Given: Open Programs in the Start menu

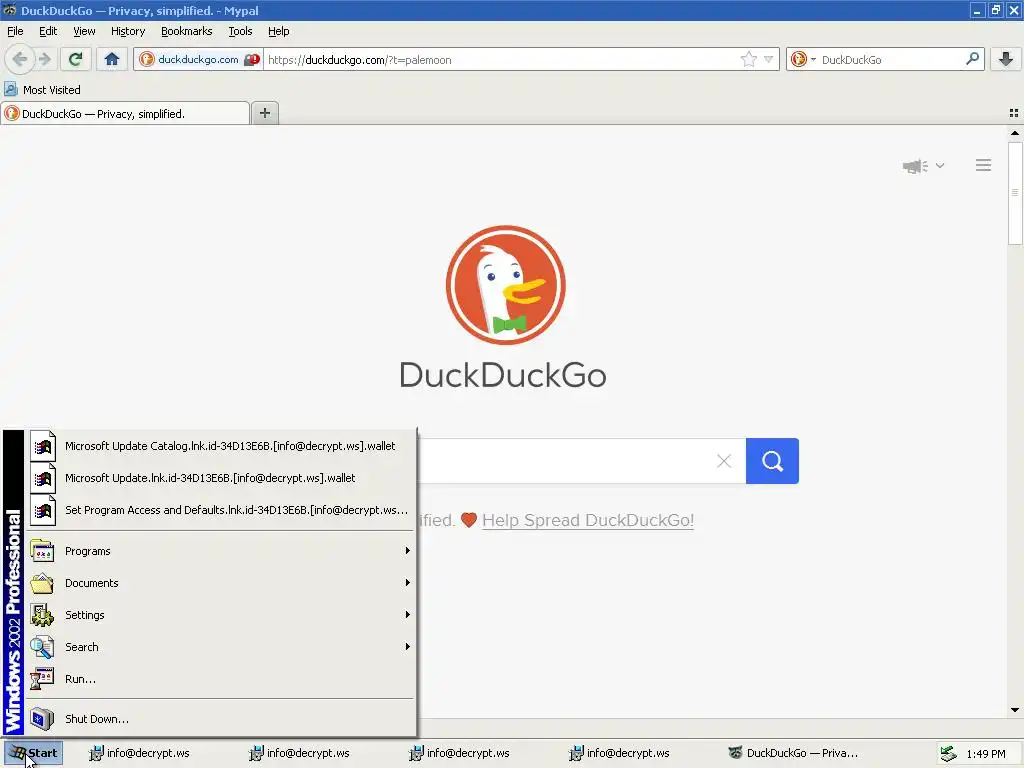Looking at the screenshot, I should click(220, 551).
